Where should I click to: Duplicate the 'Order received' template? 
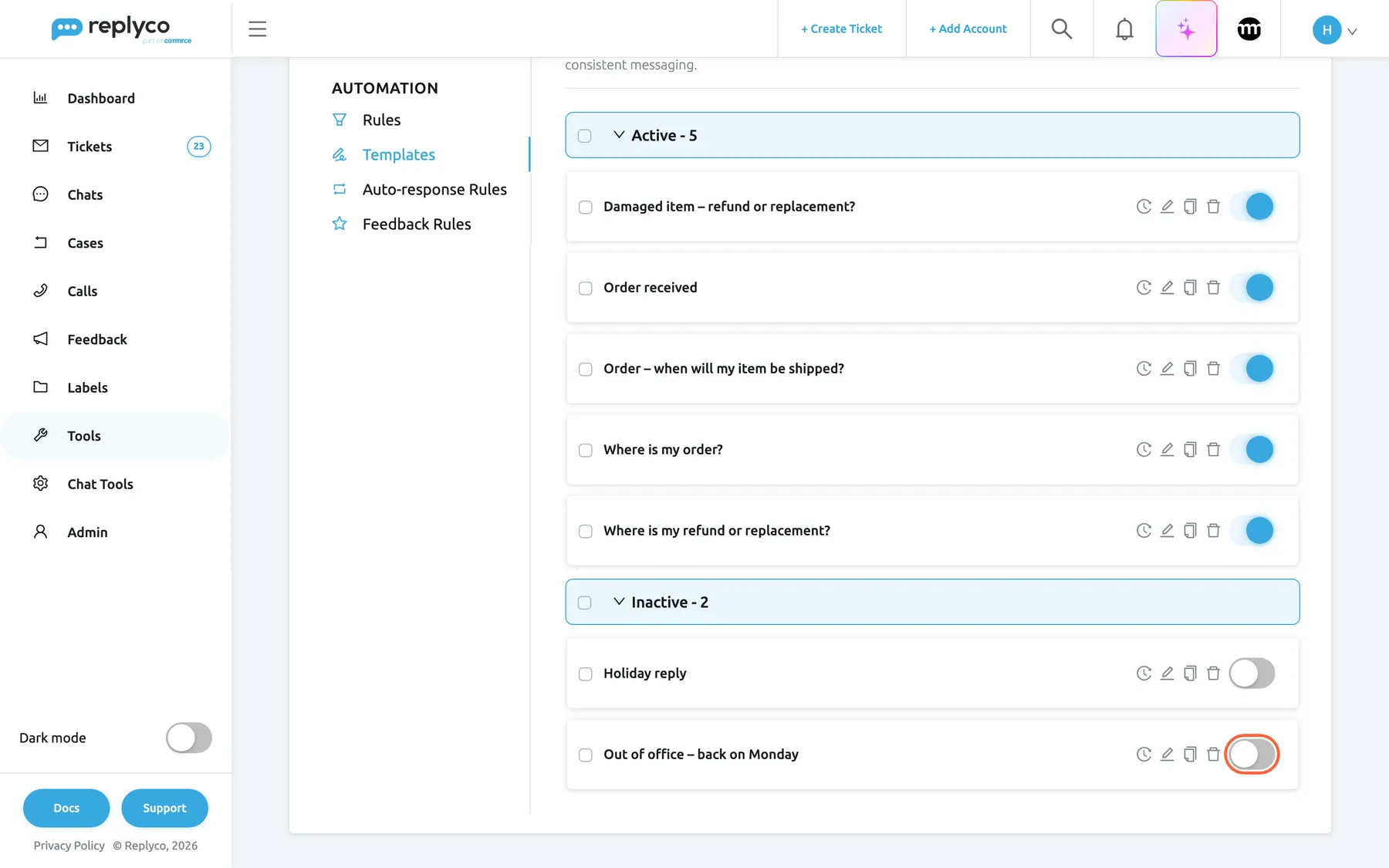(1190, 287)
